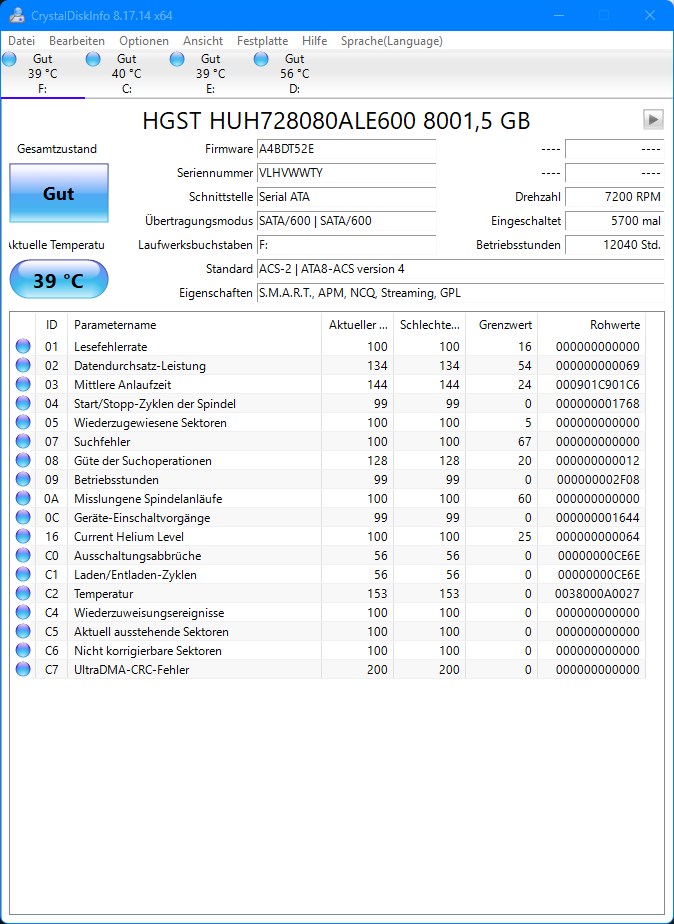Click the Aktueller column header
The image size is (674, 924).
pyautogui.click(x=358, y=325)
